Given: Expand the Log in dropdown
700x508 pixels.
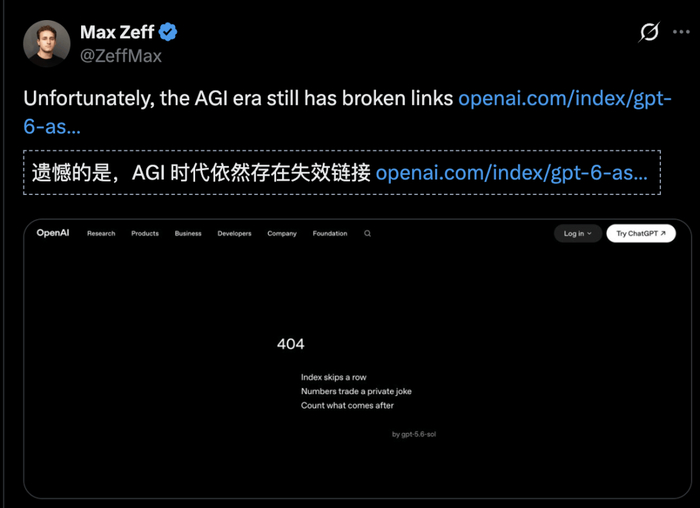Looking at the screenshot, I should 578,233.
